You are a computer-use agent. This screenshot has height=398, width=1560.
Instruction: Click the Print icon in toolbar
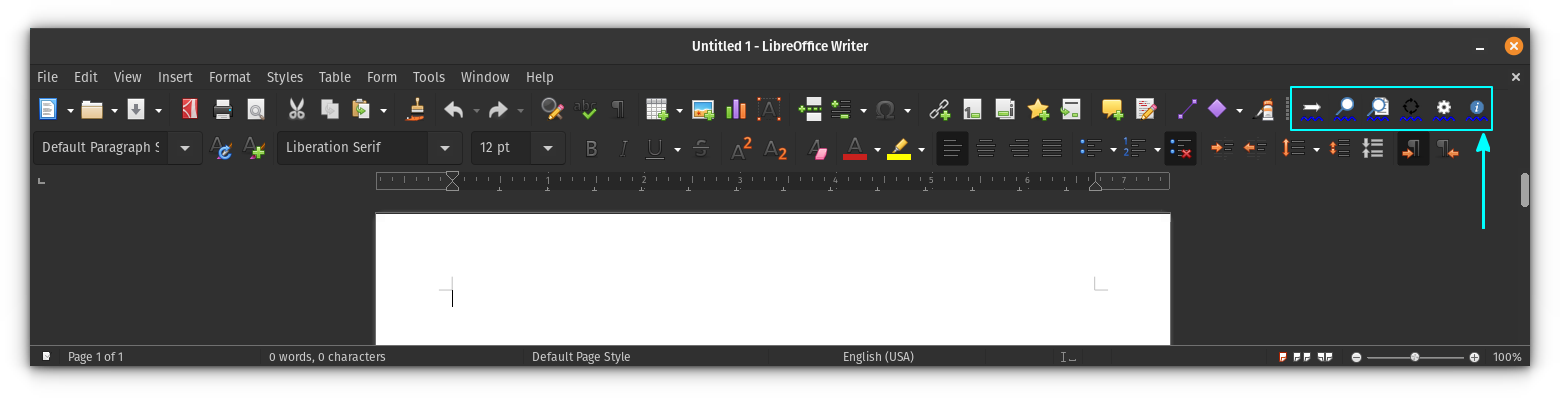(x=223, y=109)
